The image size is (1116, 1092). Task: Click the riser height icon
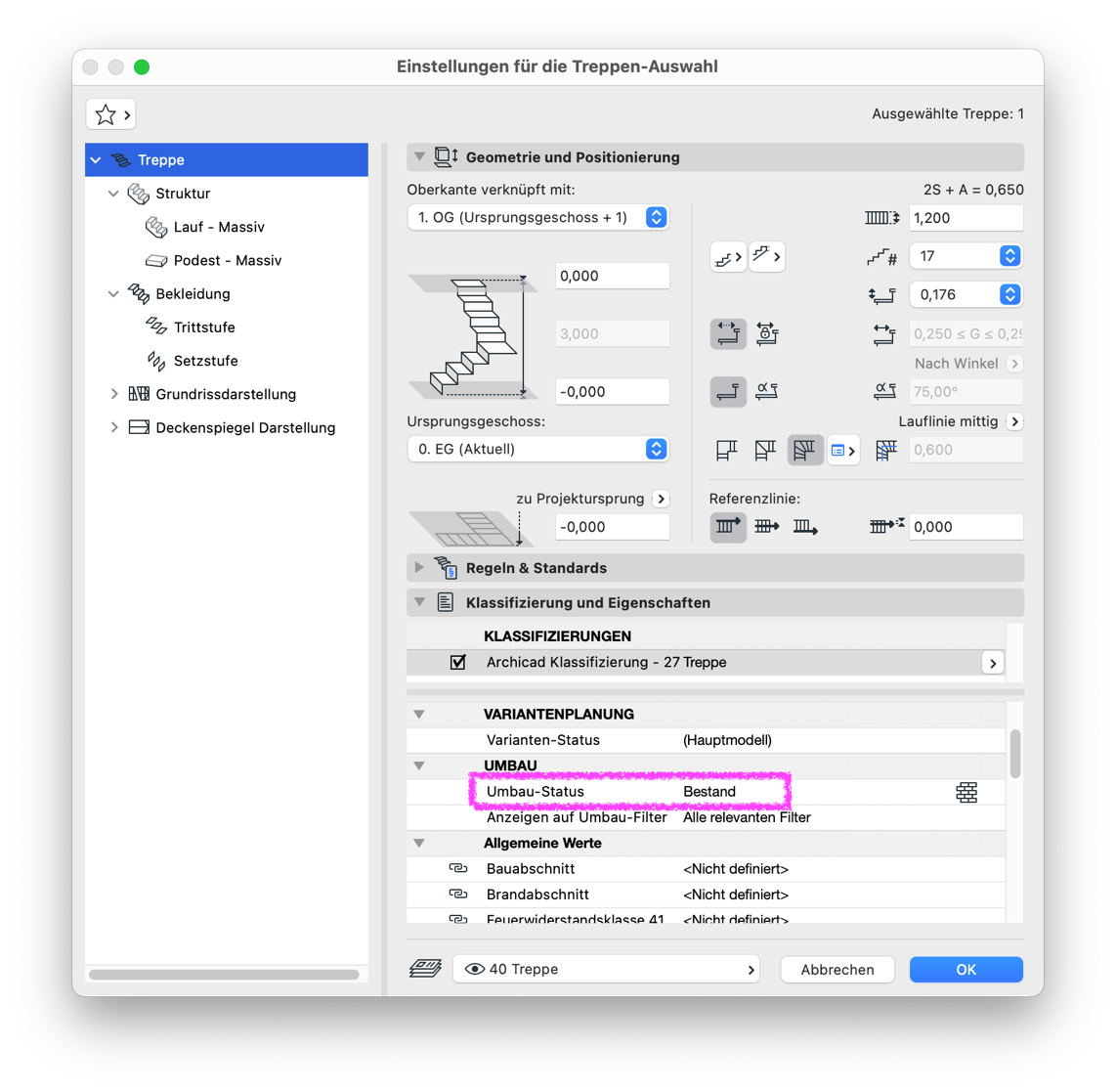(x=881, y=294)
